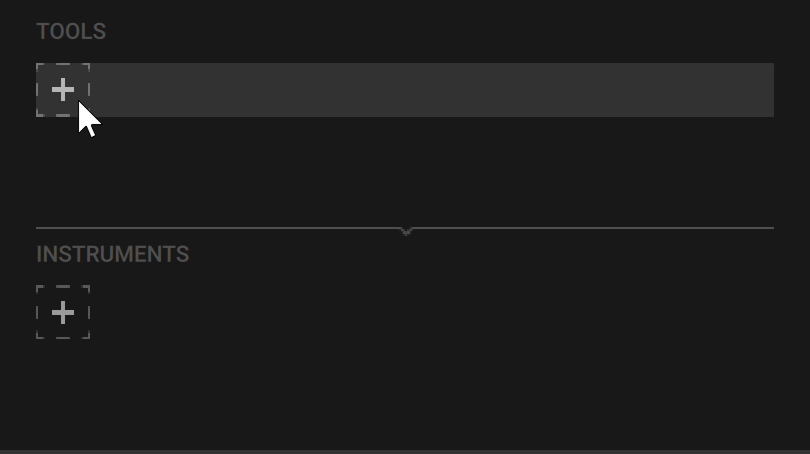
Task: Open the tool picker via plus icon
Action: (x=63, y=90)
